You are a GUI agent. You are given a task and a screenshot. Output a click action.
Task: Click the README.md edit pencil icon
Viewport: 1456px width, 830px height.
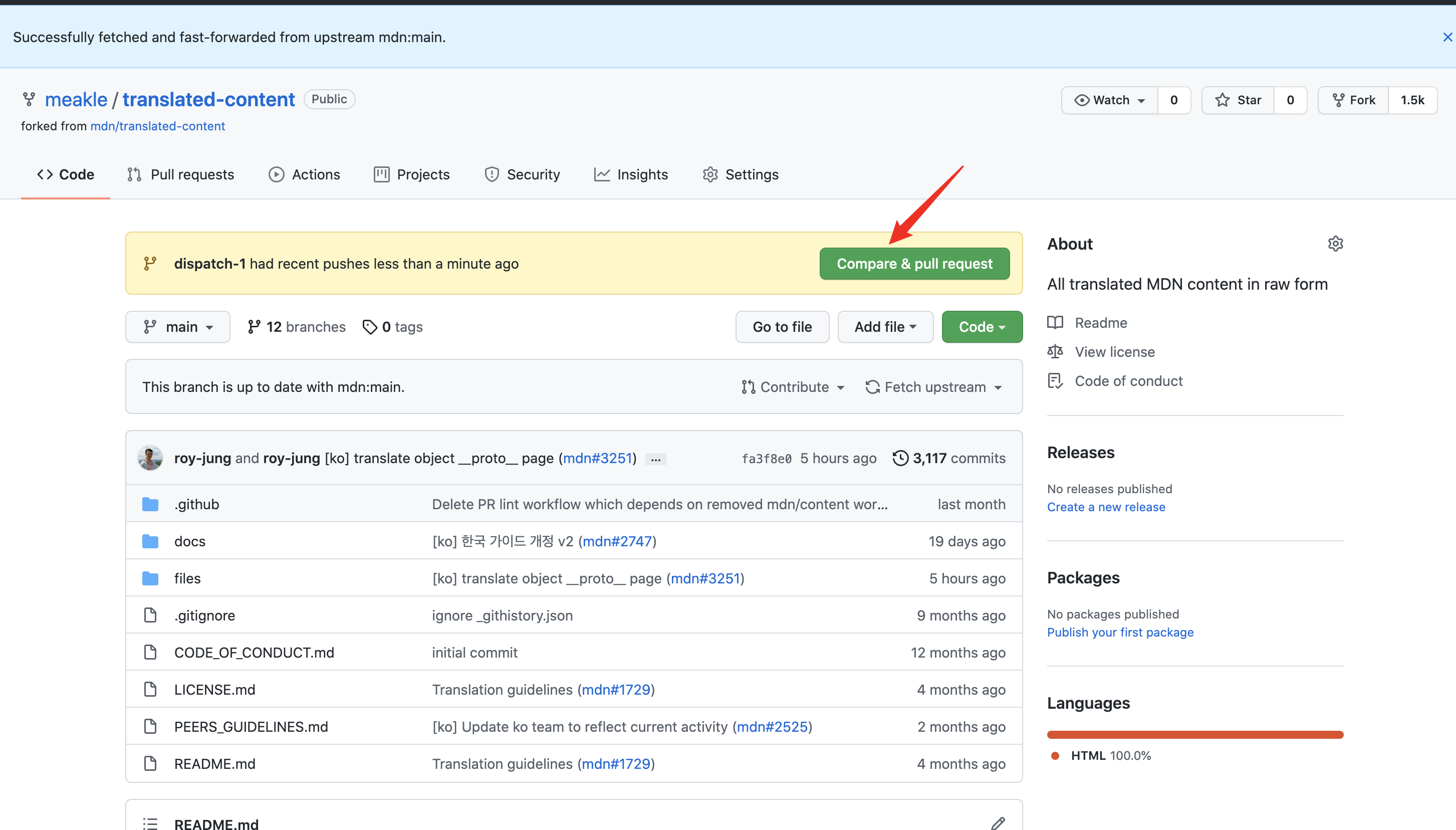pyautogui.click(x=997, y=823)
